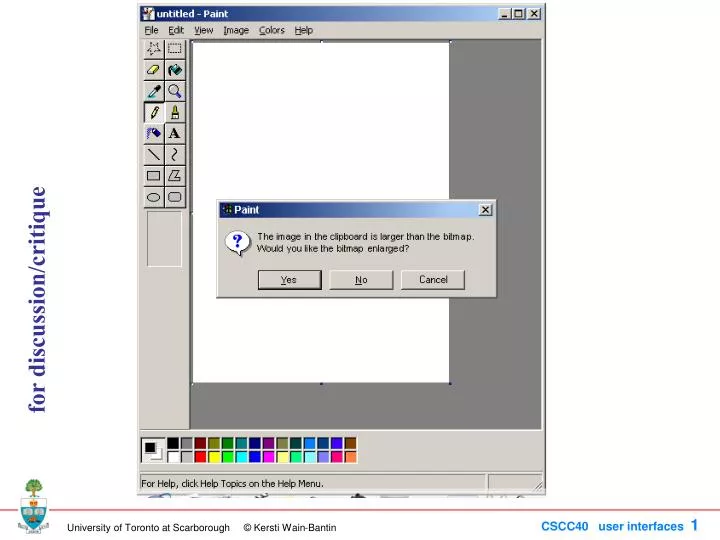Image resolution: width=720 pixels, height=540 pixels.
Task: Select the dark red palette swatch
Action: (200, 443)
